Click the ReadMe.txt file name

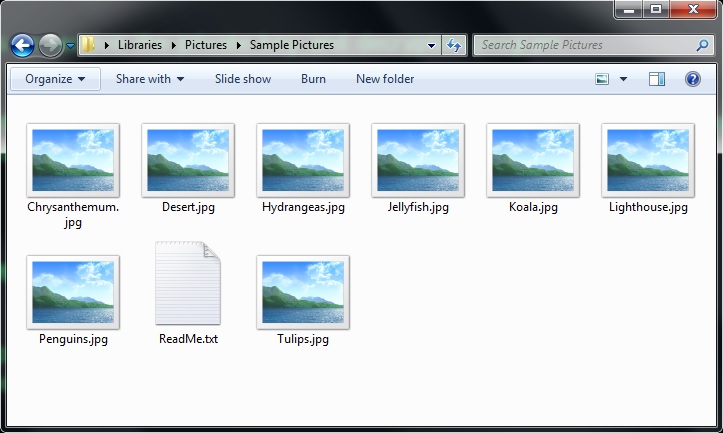click(x=188, y=339)
